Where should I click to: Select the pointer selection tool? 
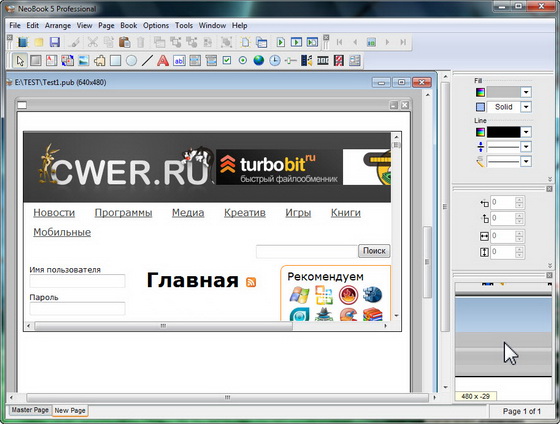[20, 61]
